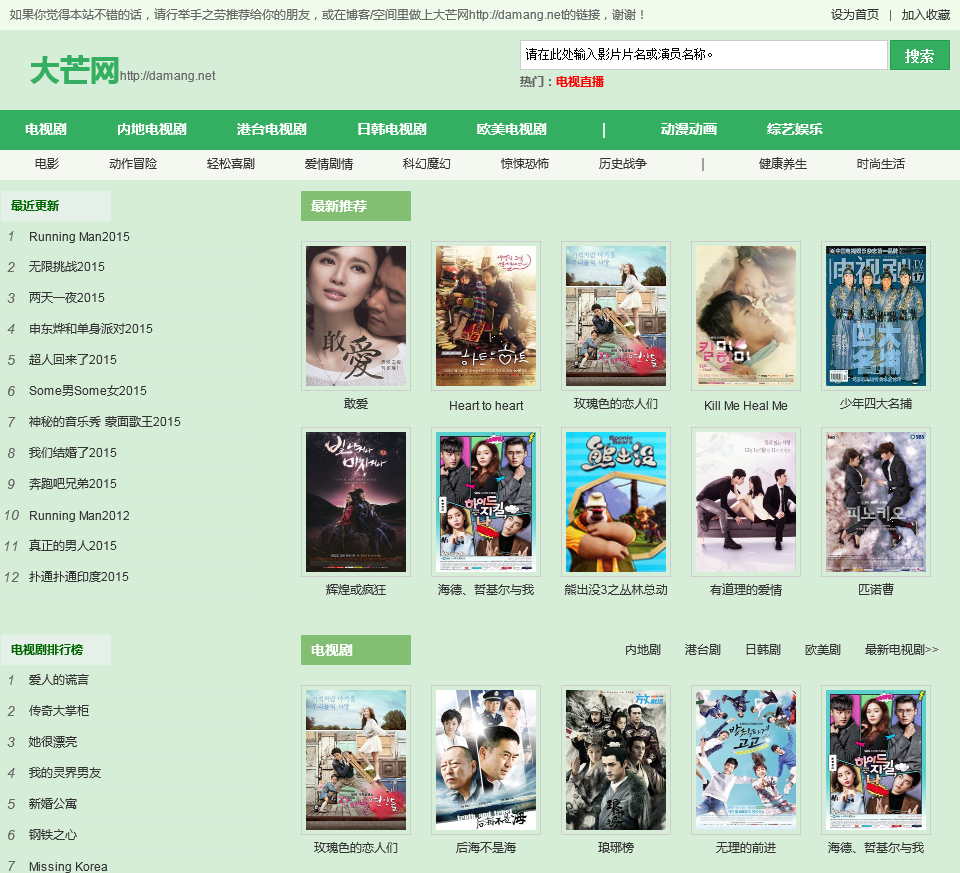
Task: Open 时尚生活 category
Action: pyautogui.click(x=881, y=163)
